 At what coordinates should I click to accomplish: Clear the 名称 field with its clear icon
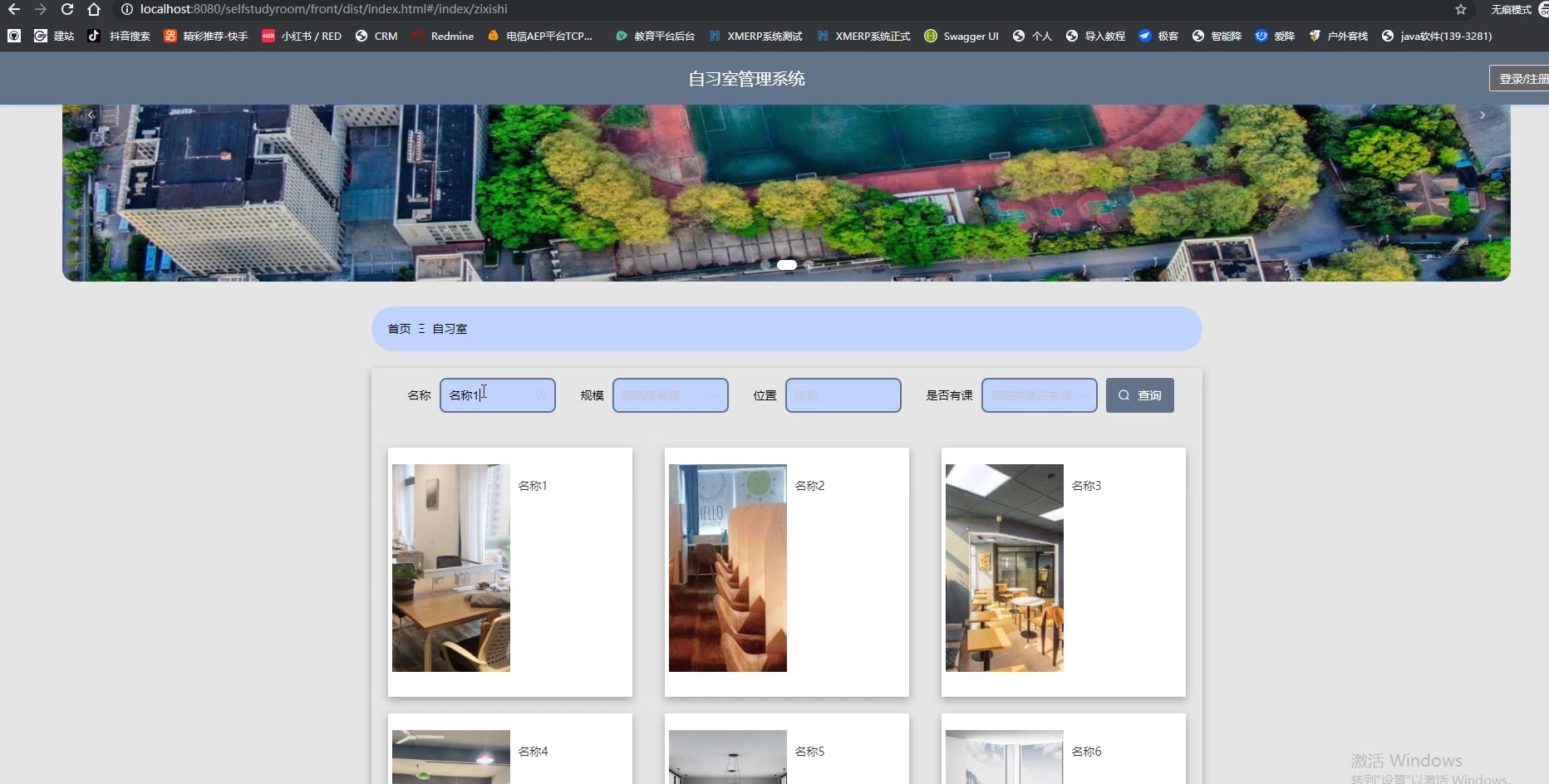541,395
